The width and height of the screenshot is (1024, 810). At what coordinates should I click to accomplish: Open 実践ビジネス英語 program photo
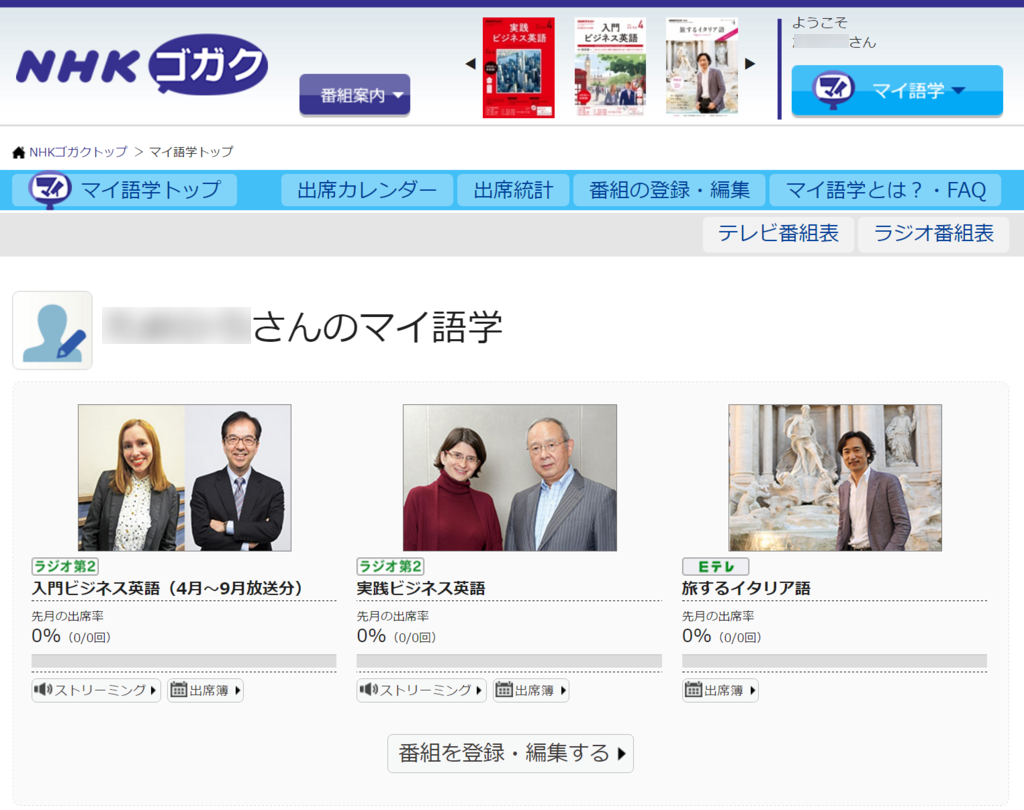point(509,478)
